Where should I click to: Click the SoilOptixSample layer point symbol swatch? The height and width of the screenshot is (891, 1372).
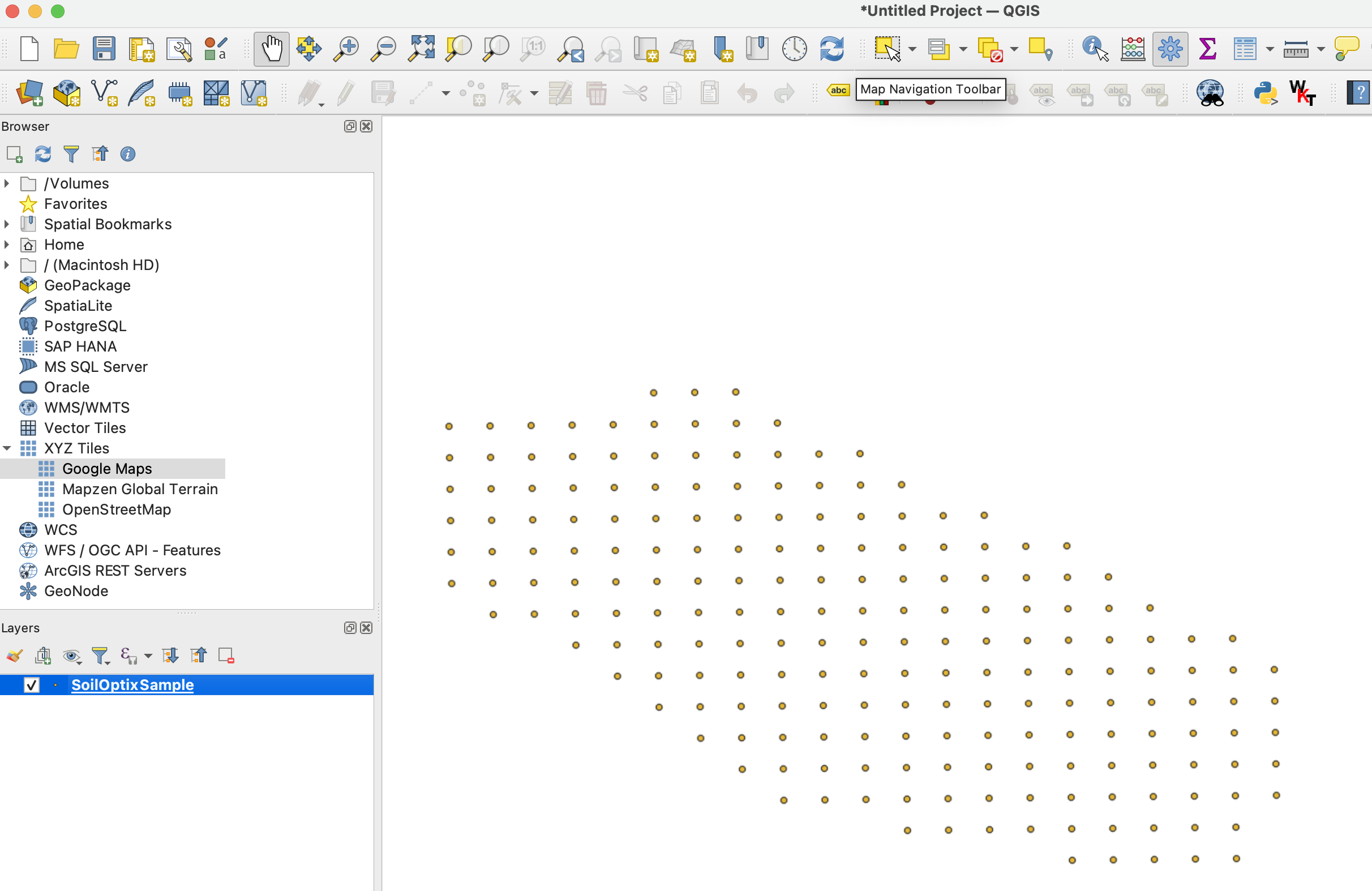(55, 684)
